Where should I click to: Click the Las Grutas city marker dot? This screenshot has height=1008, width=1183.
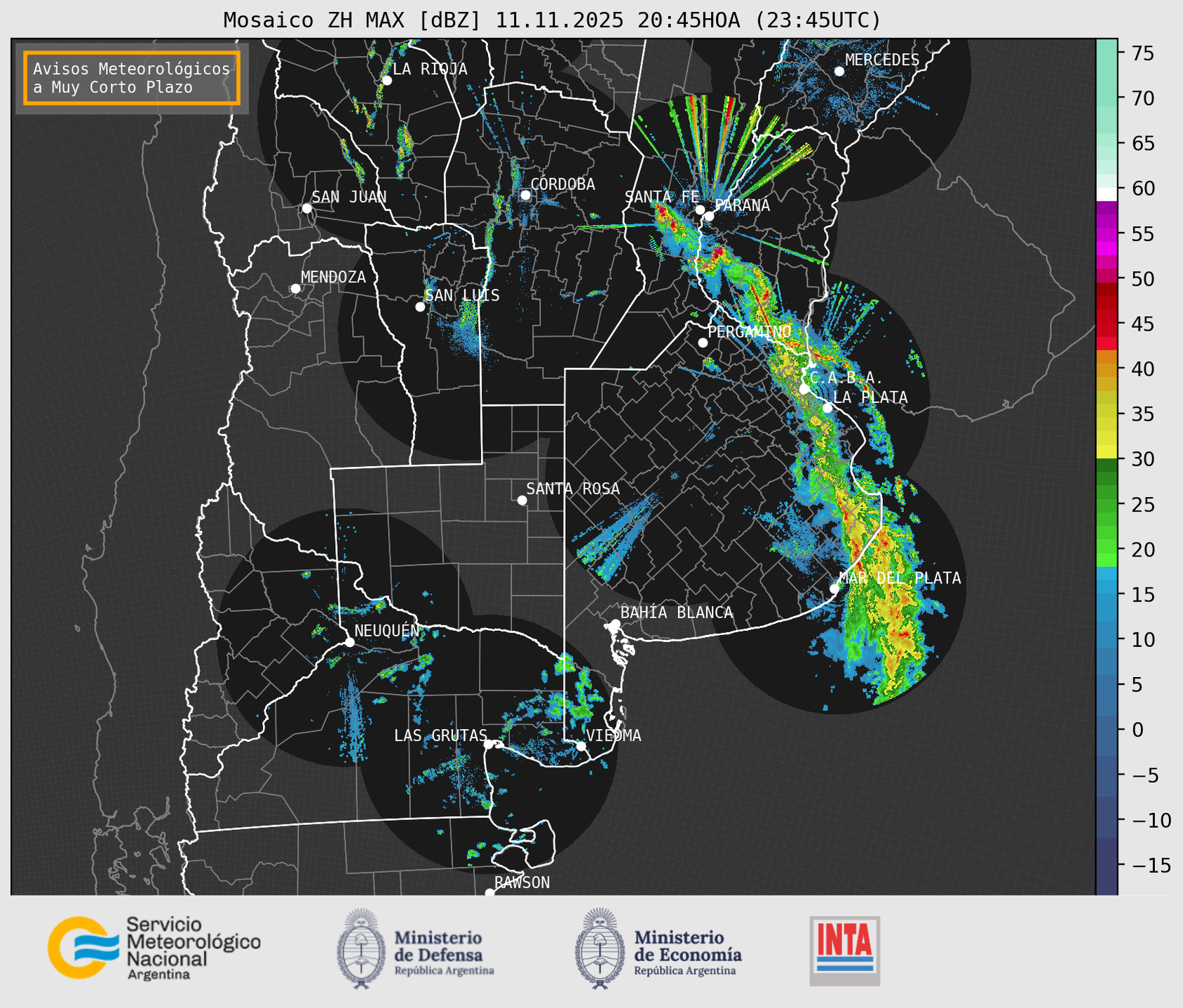tap(489, 744)
